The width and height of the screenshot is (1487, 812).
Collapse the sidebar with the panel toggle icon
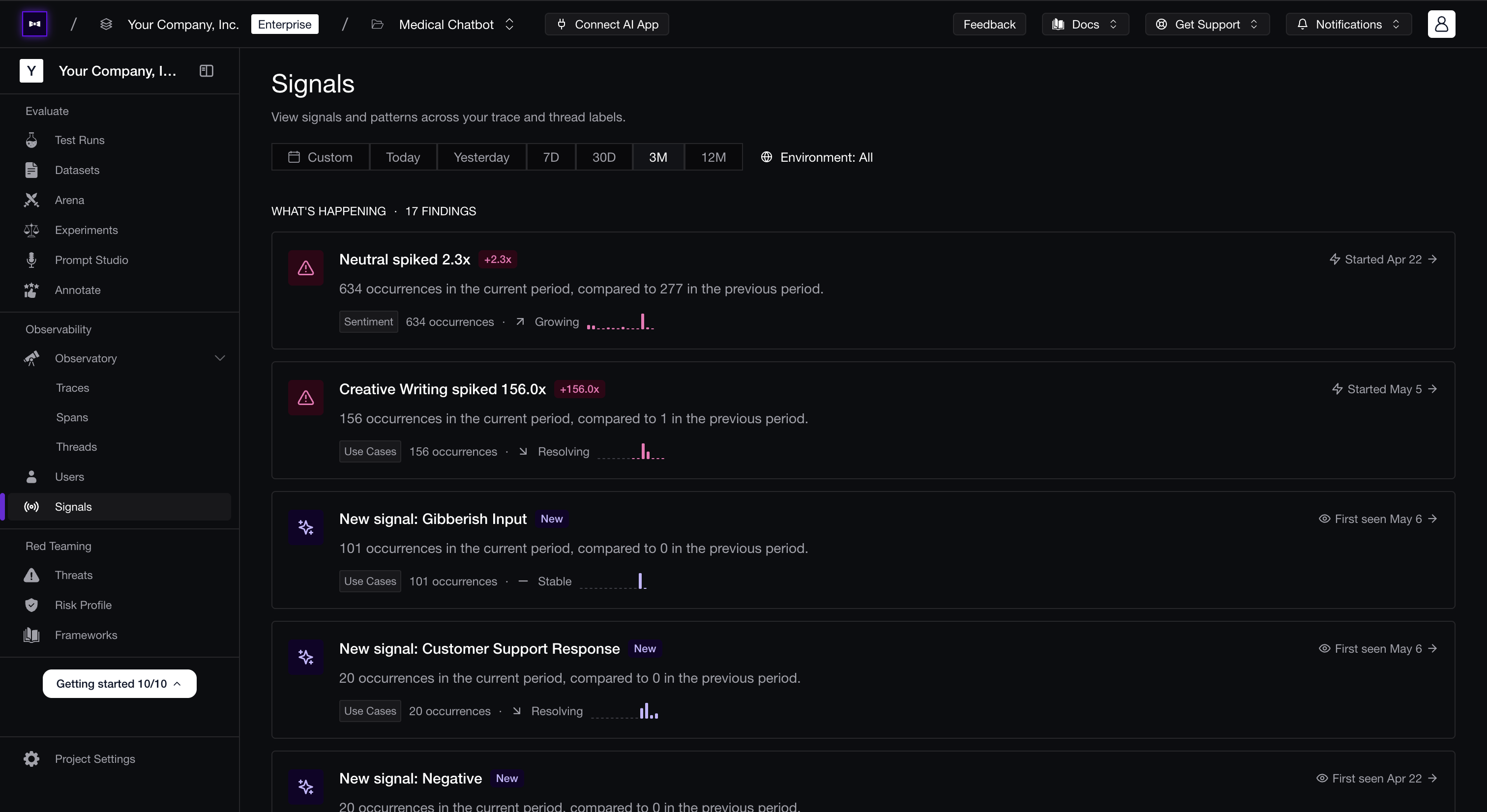click(x=206, y=71)
